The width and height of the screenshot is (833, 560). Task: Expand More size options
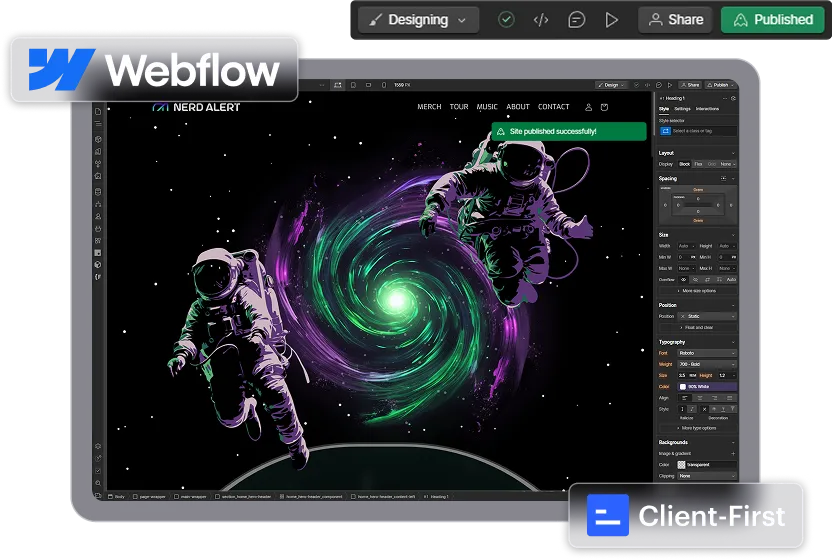(x=696, y=291)
